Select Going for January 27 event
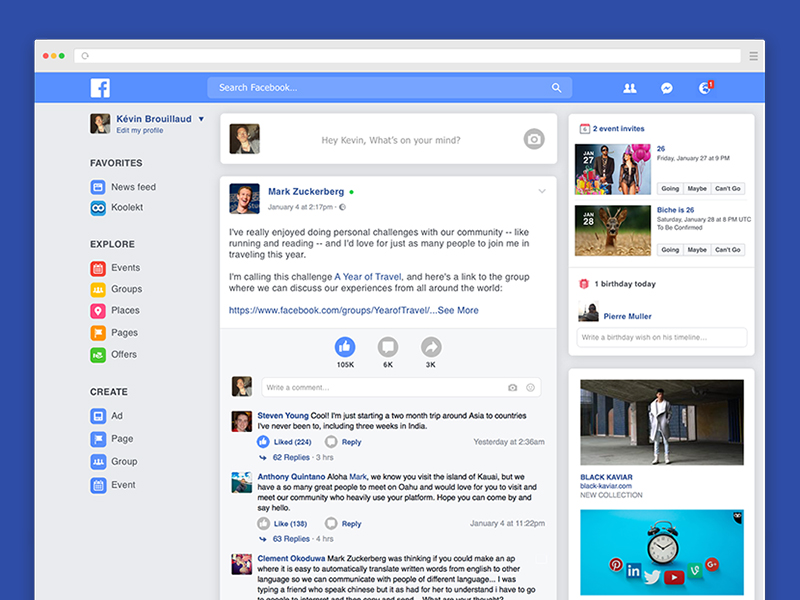Screen dimensions: 800x600 click(670, 189)
